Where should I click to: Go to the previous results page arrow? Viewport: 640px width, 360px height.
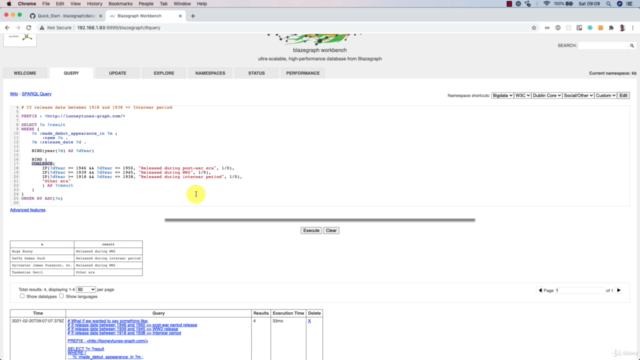point(540,290)
